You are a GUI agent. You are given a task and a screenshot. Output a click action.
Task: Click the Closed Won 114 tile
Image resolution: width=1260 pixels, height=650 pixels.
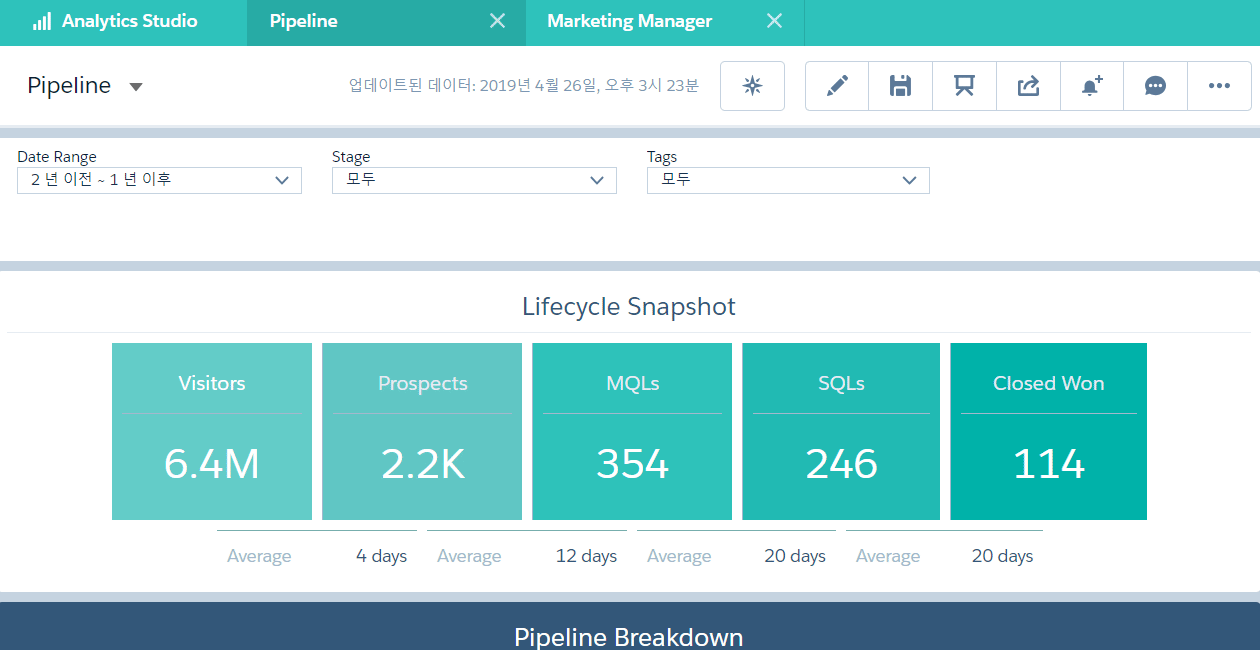point(1048,432)
